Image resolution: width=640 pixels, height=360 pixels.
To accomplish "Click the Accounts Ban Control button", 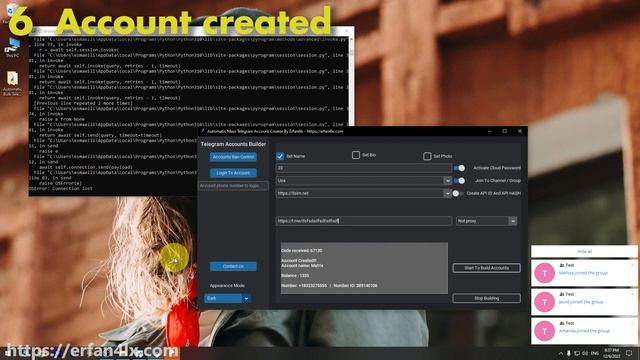I will (x=233, y=157).
